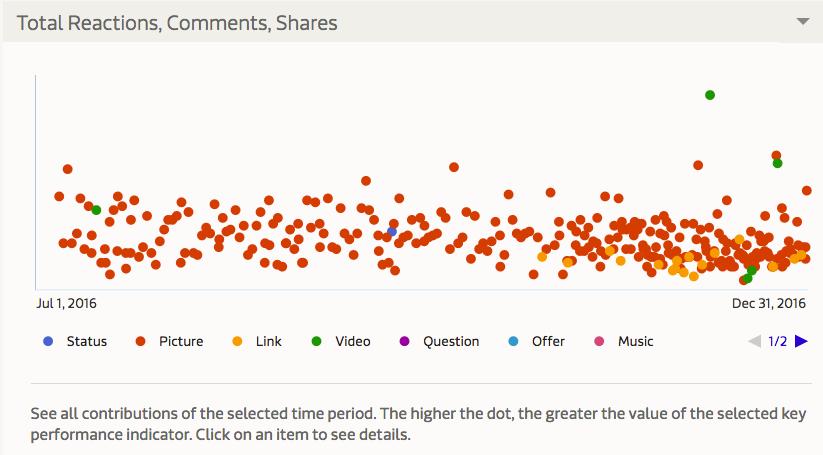Go to next legend page arrow
823x455 pixels.
[801, 341]
